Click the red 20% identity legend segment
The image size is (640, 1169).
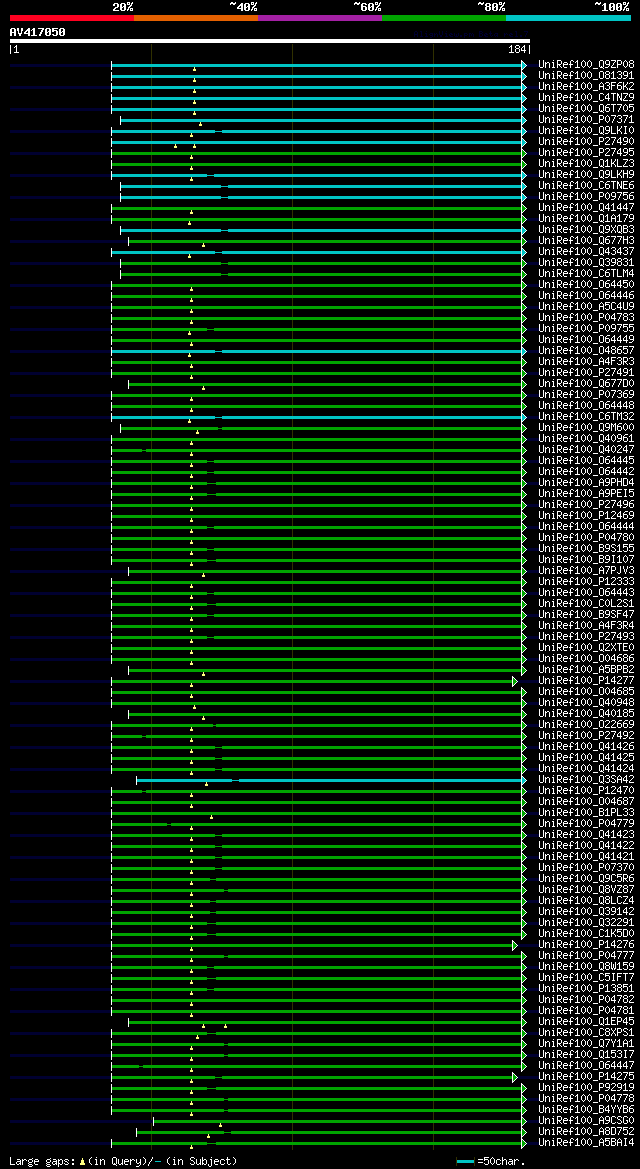tap(72, 17)
